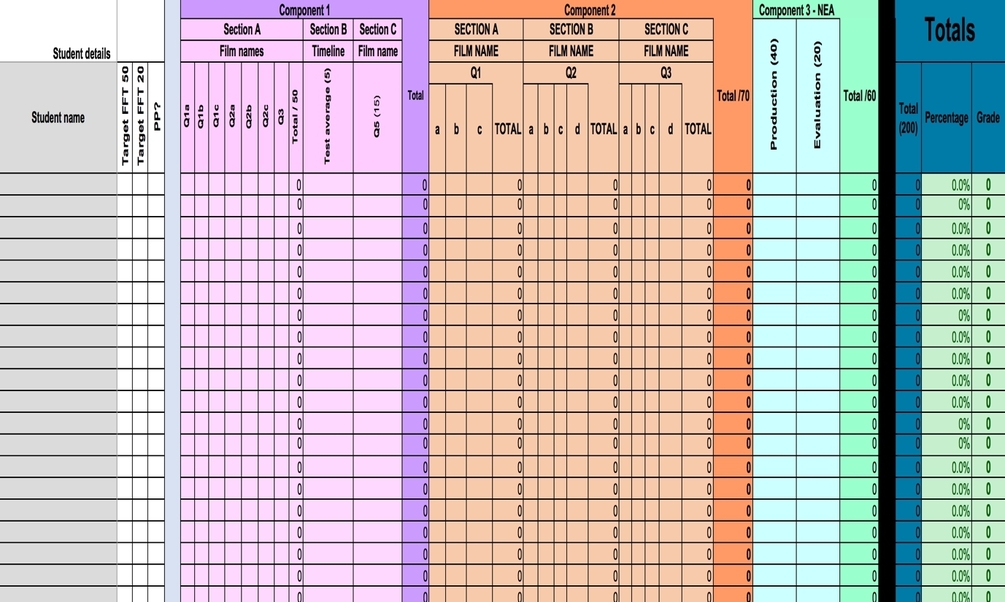Click the 'TOTAL' sub-column under Q3
1005x602 pixels.
click(x=697, y=129)
